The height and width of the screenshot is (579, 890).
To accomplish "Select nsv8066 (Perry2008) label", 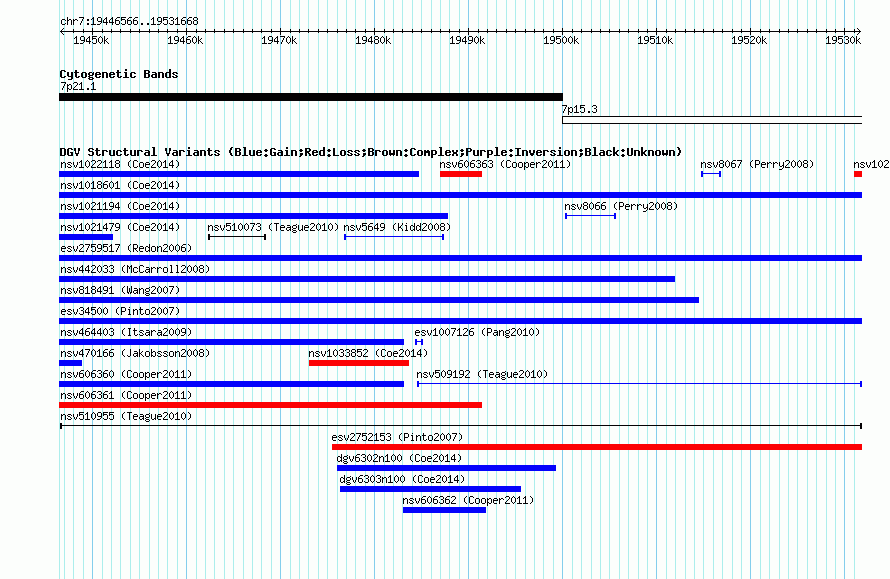I will 621,207.
